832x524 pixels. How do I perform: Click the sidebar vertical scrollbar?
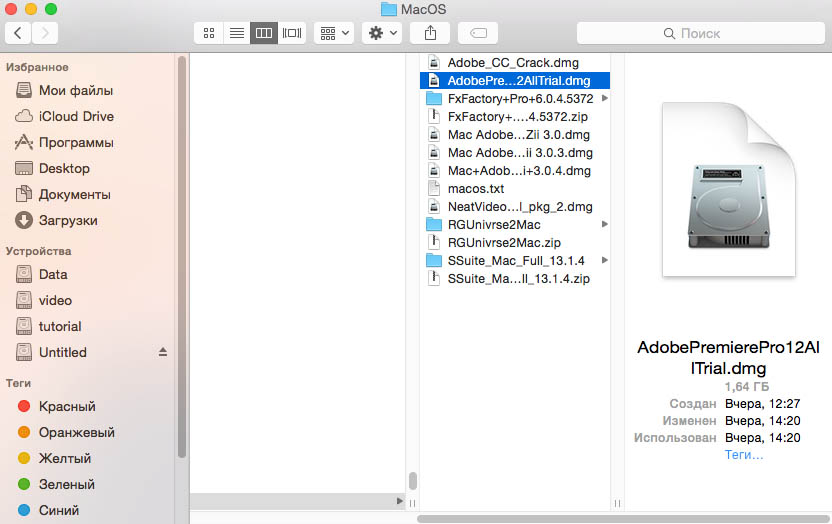[182, 257]
